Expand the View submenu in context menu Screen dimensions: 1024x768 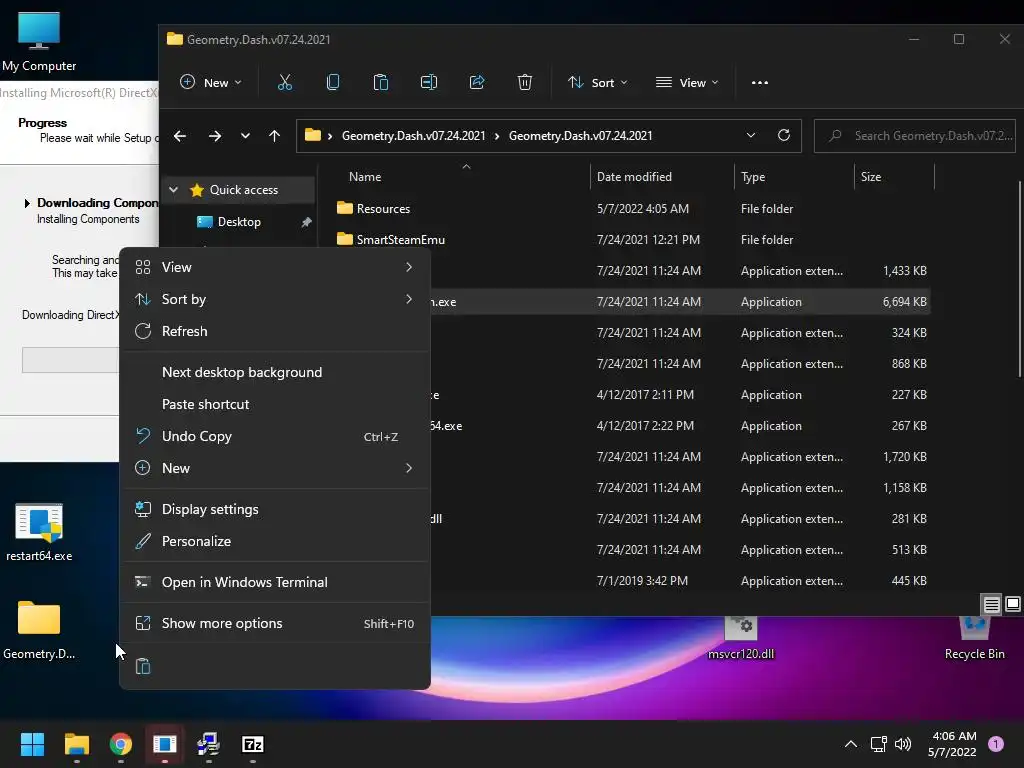click(x=274, y=267)
